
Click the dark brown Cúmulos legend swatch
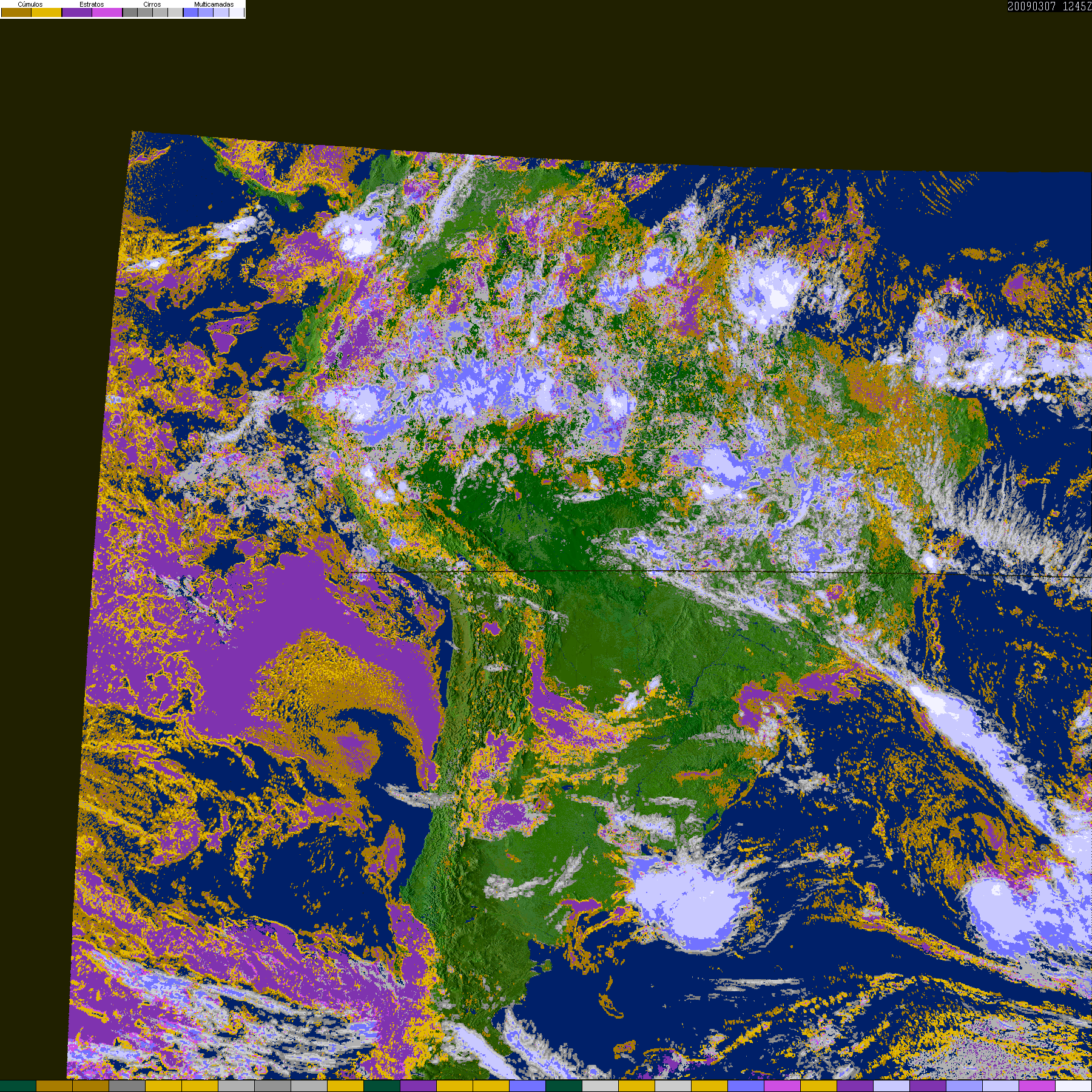pyautogui.click(x=16, y=12)
